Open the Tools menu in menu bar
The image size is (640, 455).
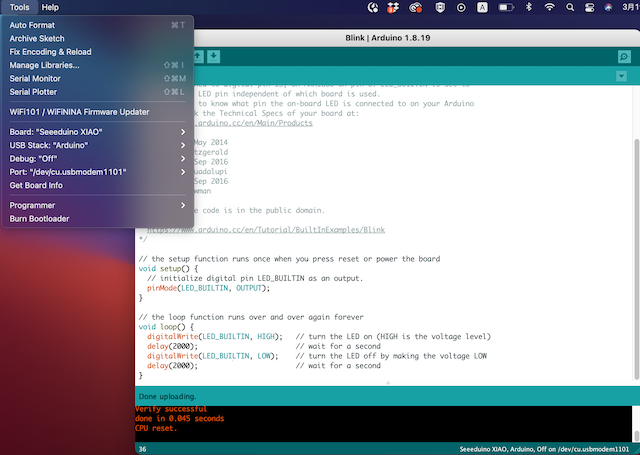point(20,7)
